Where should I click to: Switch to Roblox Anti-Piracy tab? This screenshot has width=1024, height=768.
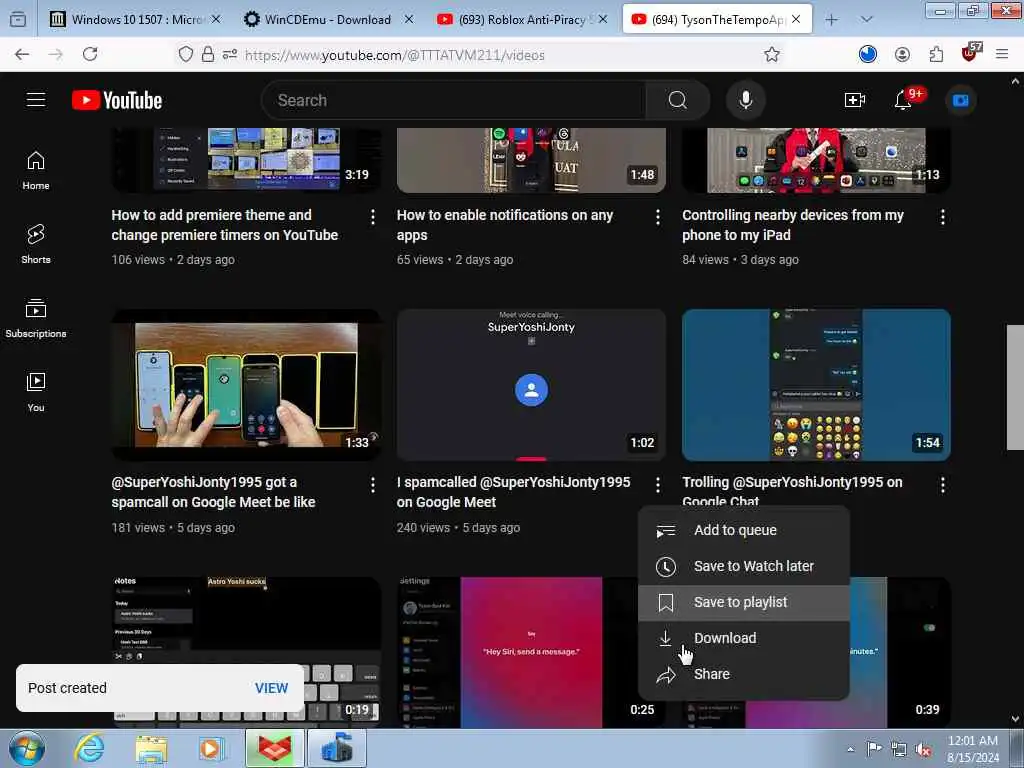pyautogui.click(x=521, y=20)
